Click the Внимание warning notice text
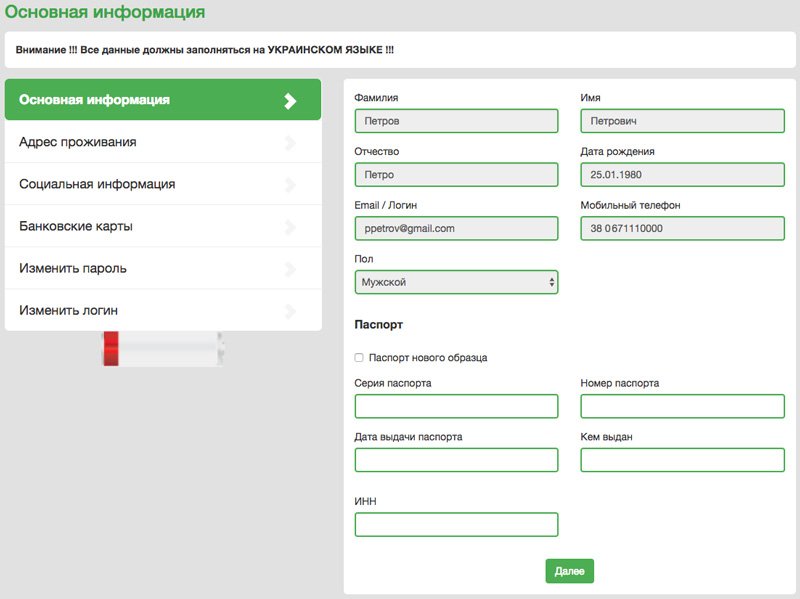The height and width of the screenshot is (599, 800). point(205,50)
